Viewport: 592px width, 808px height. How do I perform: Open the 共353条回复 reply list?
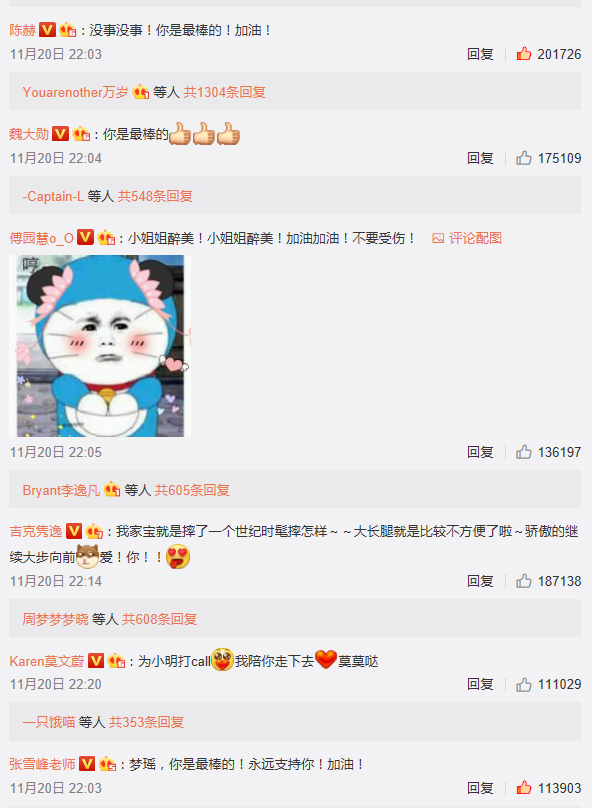pyautogui.click(x=146, y=722)
